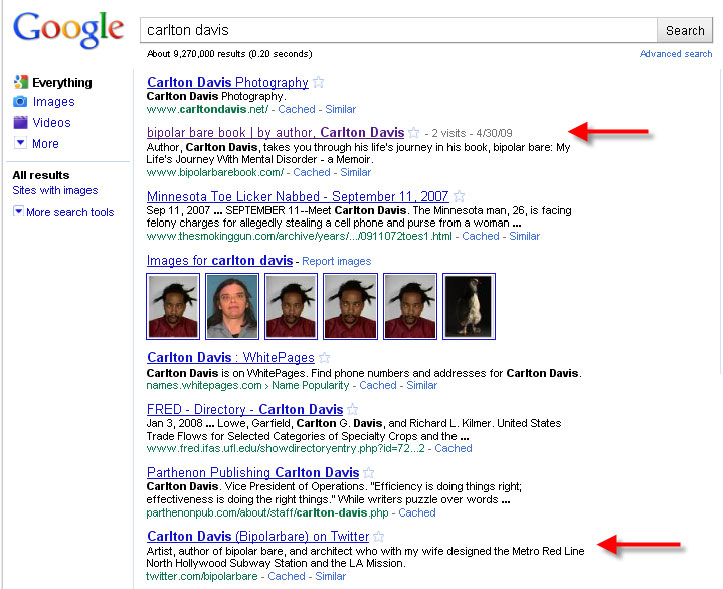Screen dimensions: 723x589
Task: Star the bipolar bare book result
Action: pos(414,133)
